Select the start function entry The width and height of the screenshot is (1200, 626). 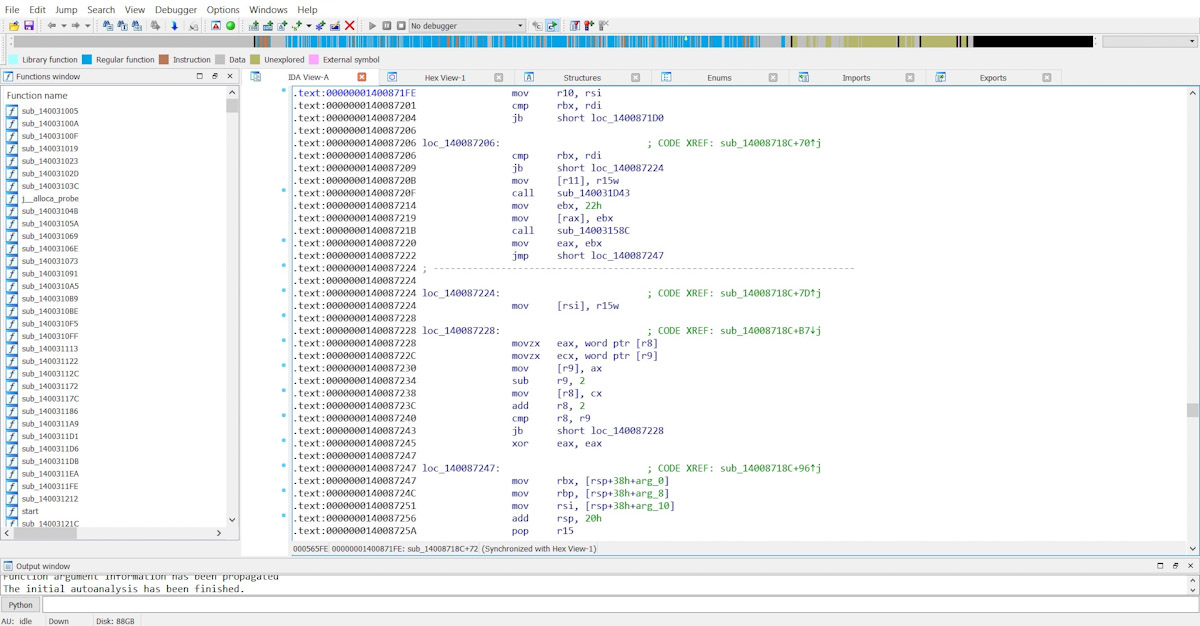point(30,511)
